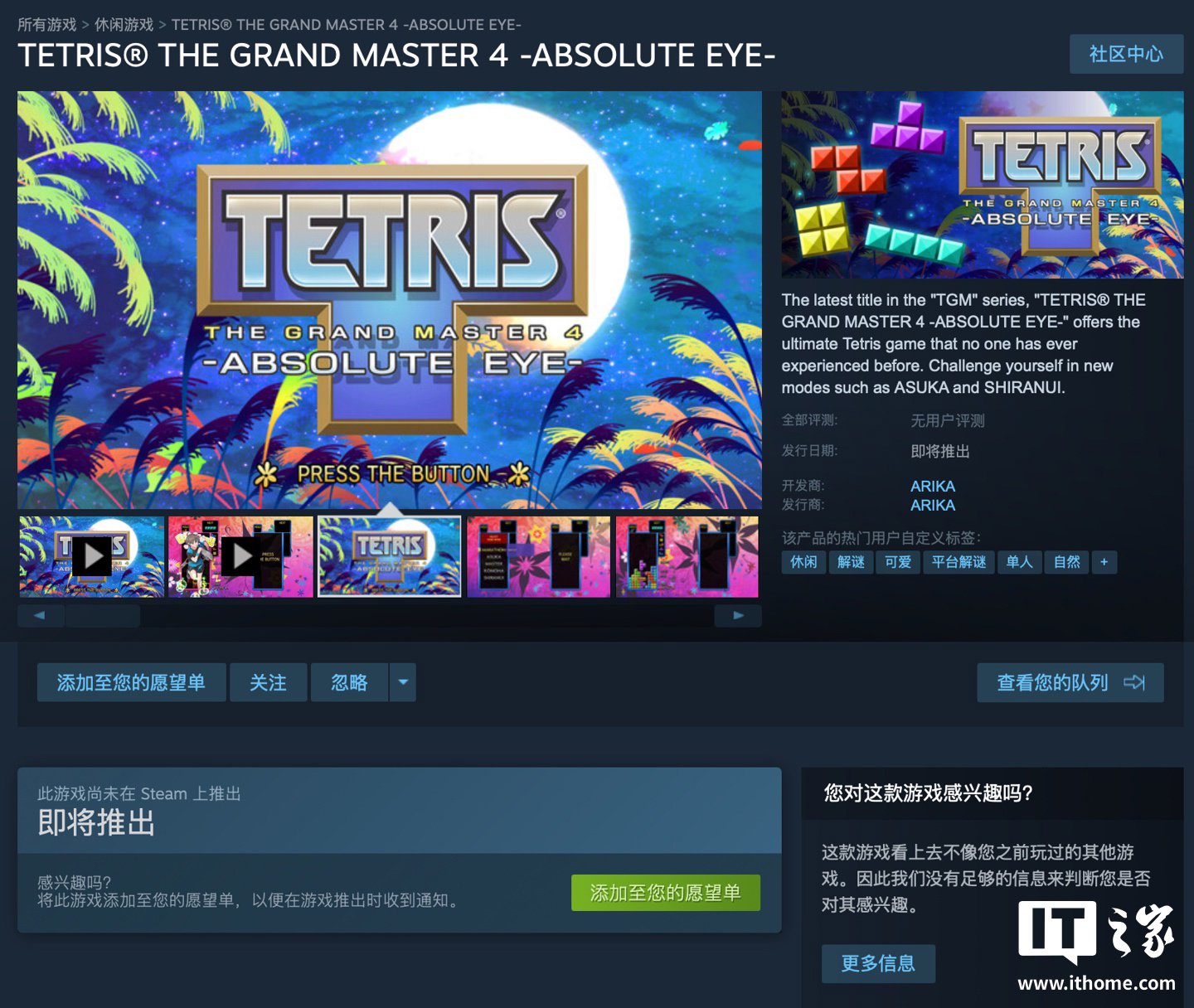Open ARIKA developer link
This screenshot has width=1194, height=1008.
point(933,487)
